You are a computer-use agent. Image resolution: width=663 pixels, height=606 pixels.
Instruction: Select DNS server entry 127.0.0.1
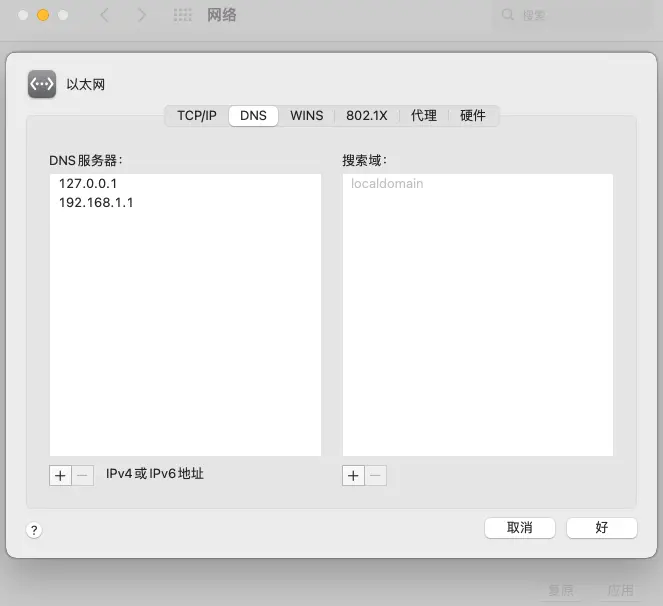pyautogui.click(x=88, y=184)
